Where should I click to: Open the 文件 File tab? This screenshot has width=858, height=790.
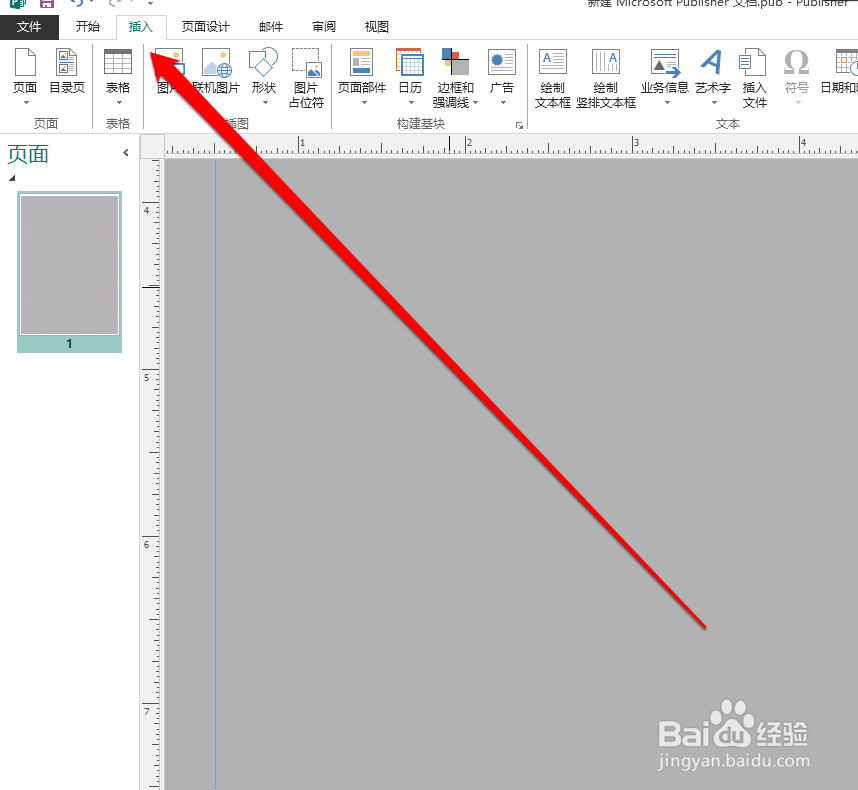tap(29, 27)
